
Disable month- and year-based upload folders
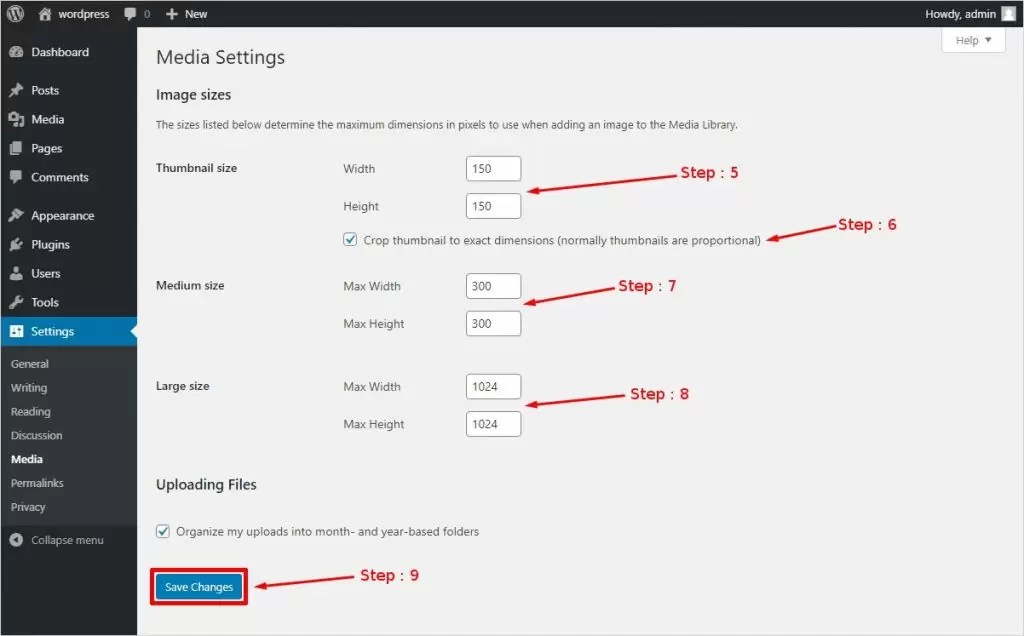162,531
